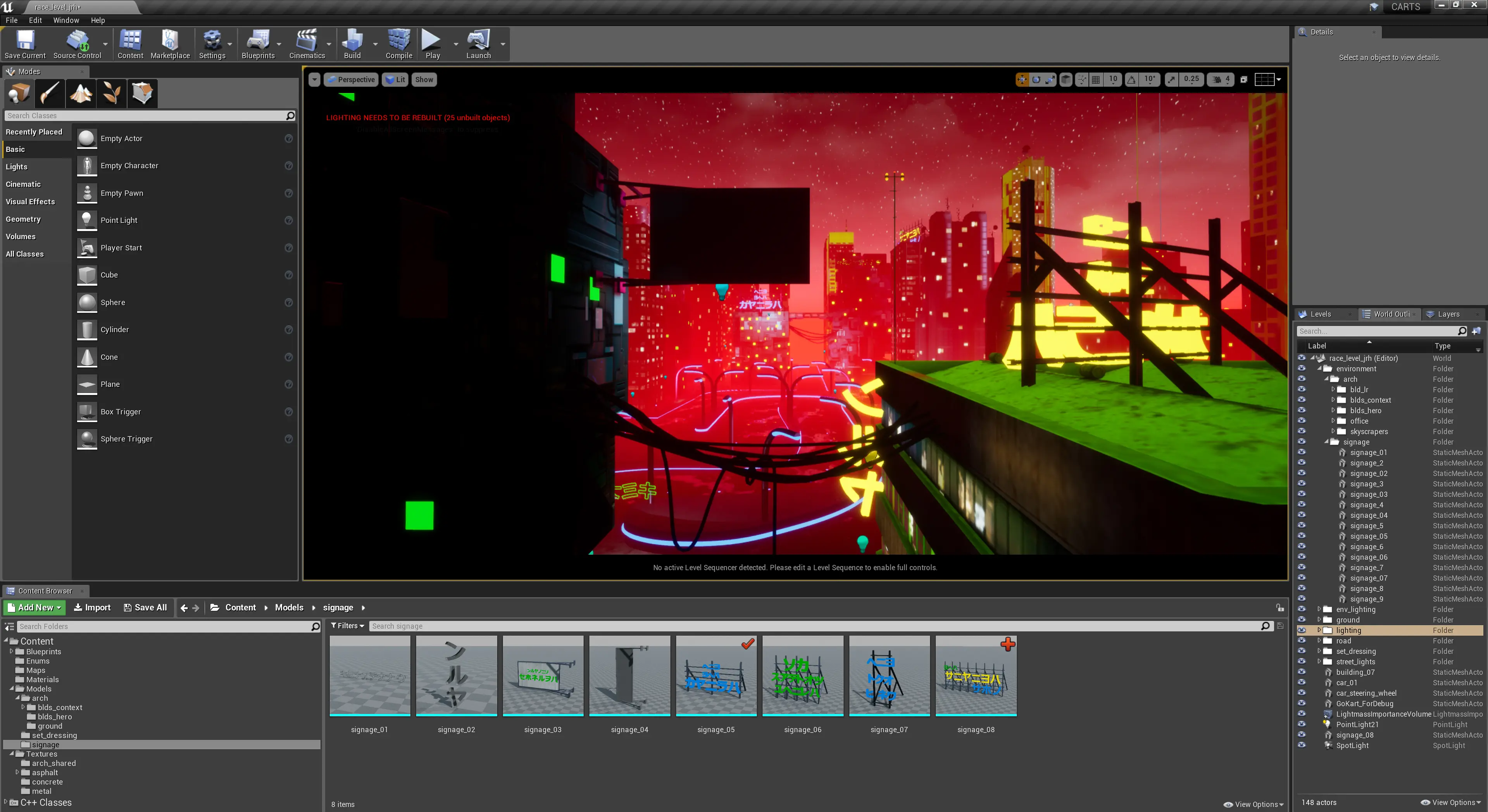Open the Blueprints toolbar icon

click(258, 40)
